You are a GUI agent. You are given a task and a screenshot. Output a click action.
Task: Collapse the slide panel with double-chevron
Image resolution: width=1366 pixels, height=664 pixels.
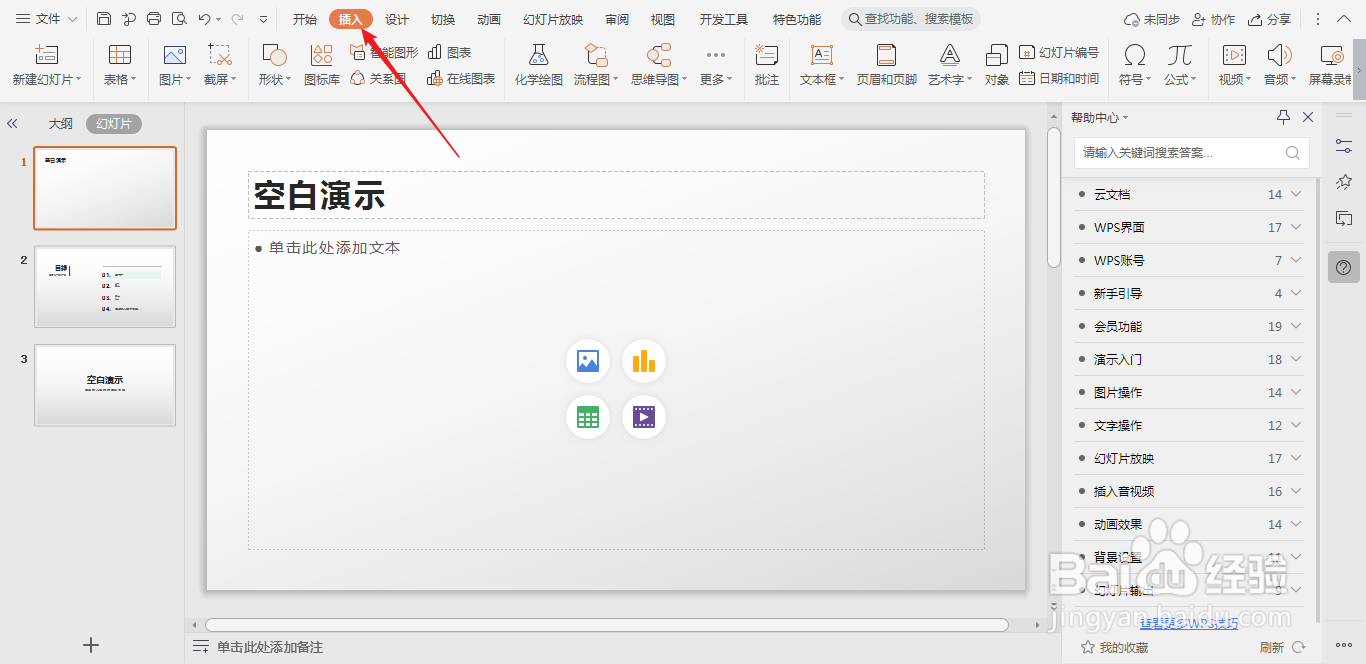click(12, 124)
